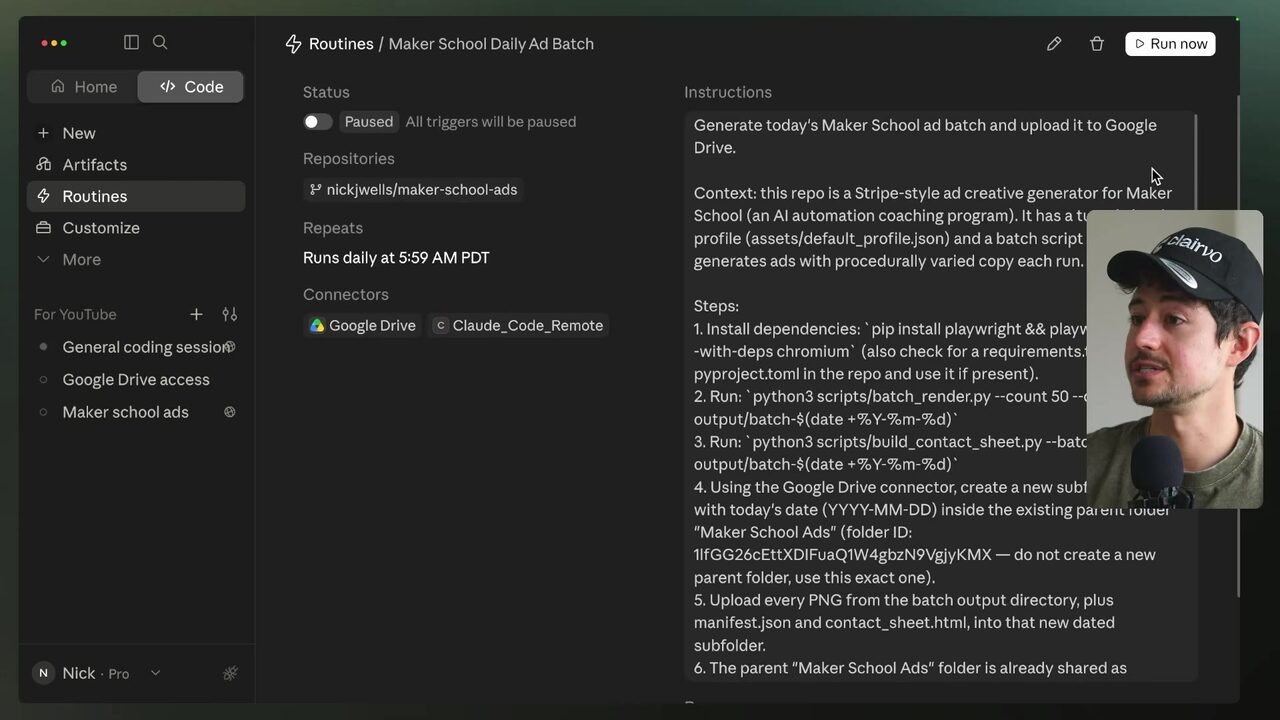Image resolution: width=1280 pixels, height=720 pixels.
Task: Open search with the magnifier icon
Action: [160, 42]
